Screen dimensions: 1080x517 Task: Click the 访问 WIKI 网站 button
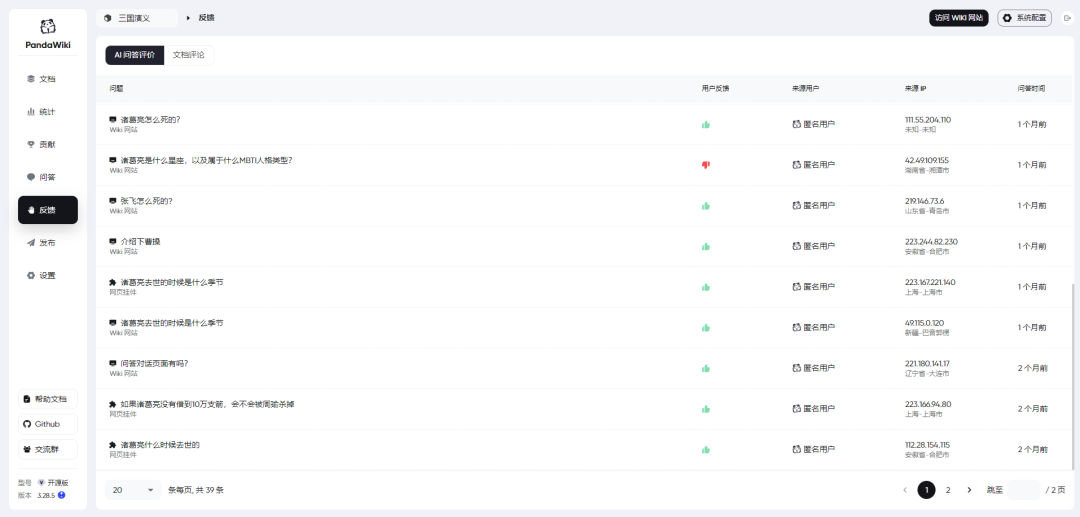coord(958,18)
